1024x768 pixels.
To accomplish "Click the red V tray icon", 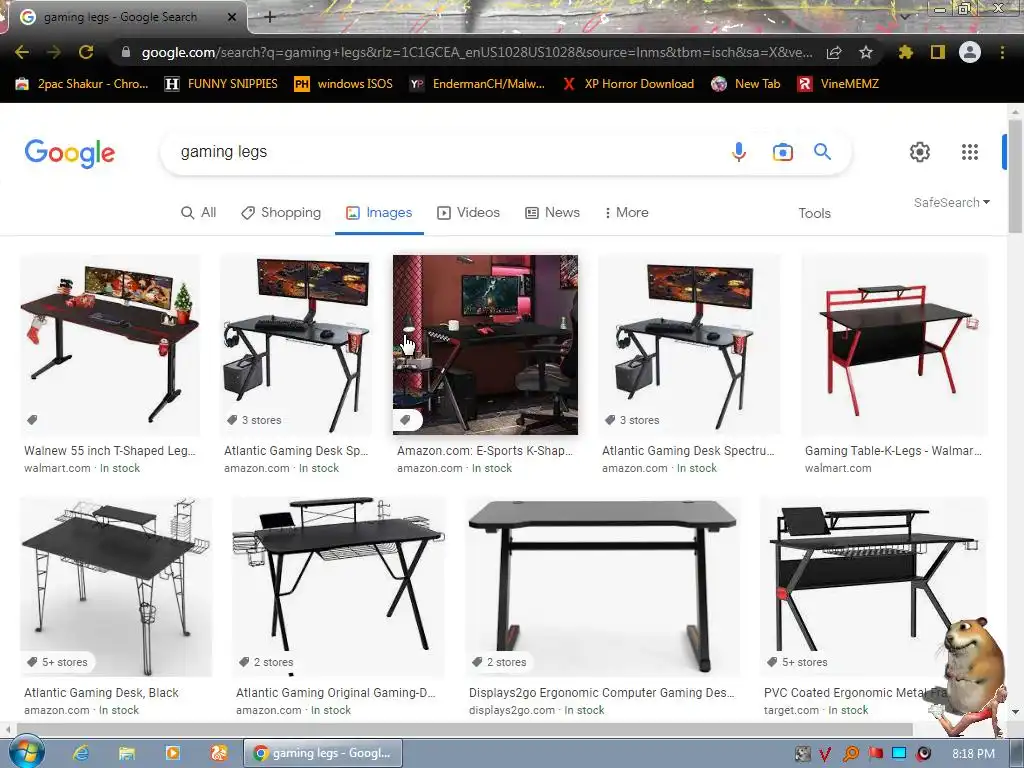I will click(x=825, y=754).
